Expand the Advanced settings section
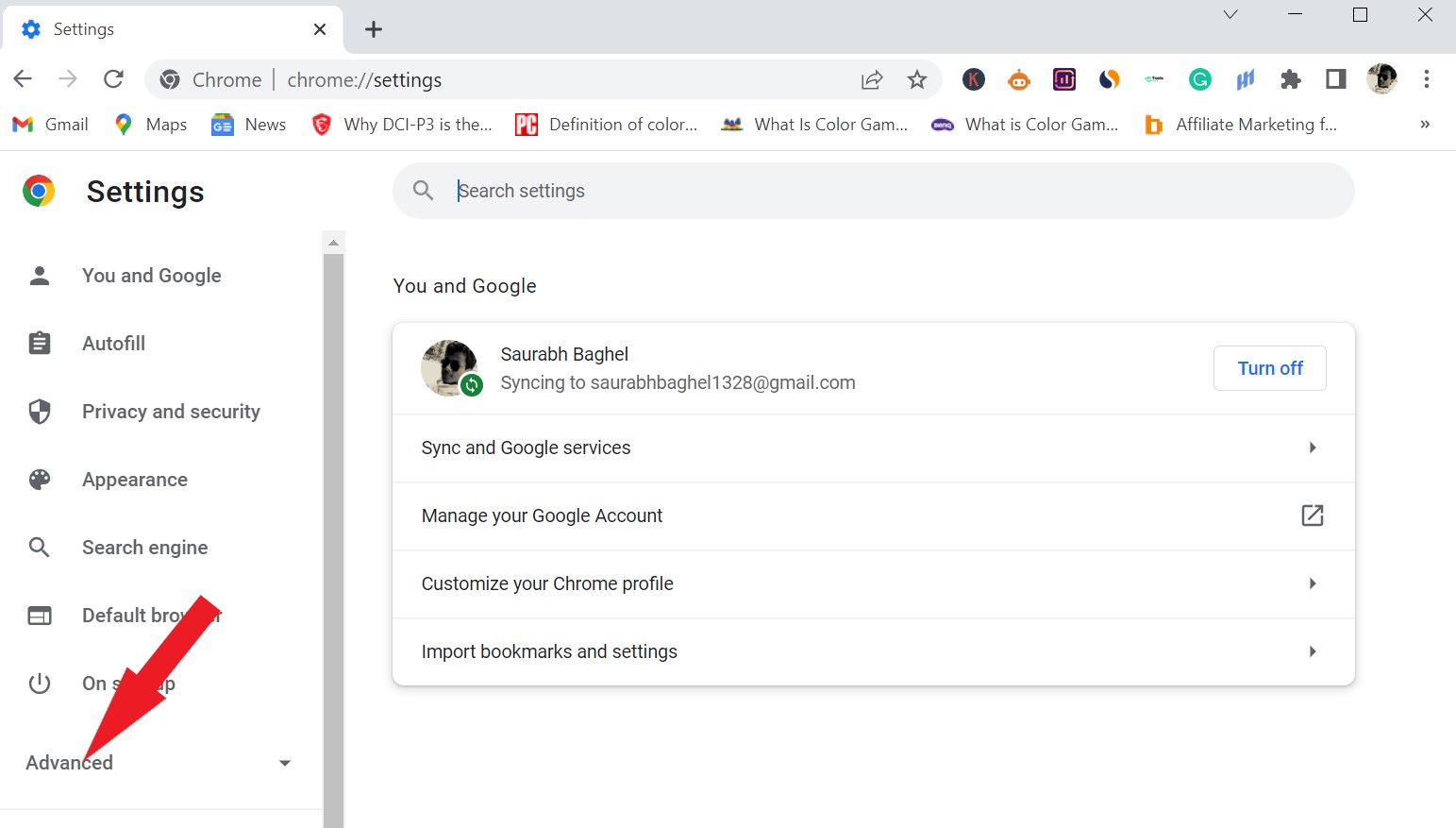1456x828 pixels. click(x=68, y=762)
